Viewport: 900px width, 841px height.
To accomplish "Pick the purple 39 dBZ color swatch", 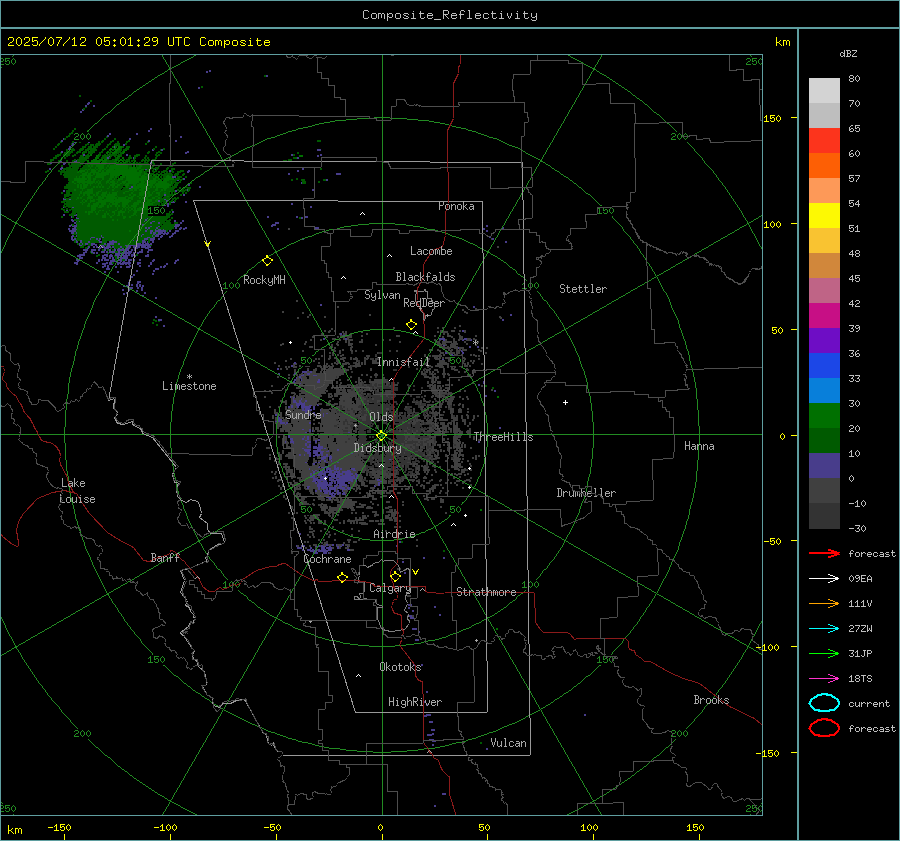I will tap(824, 340).
